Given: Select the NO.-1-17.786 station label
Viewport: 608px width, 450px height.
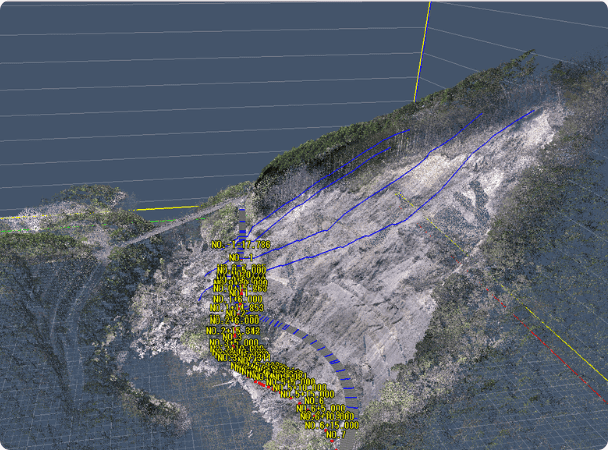Looking at the screenshot, I should [241, 245].
